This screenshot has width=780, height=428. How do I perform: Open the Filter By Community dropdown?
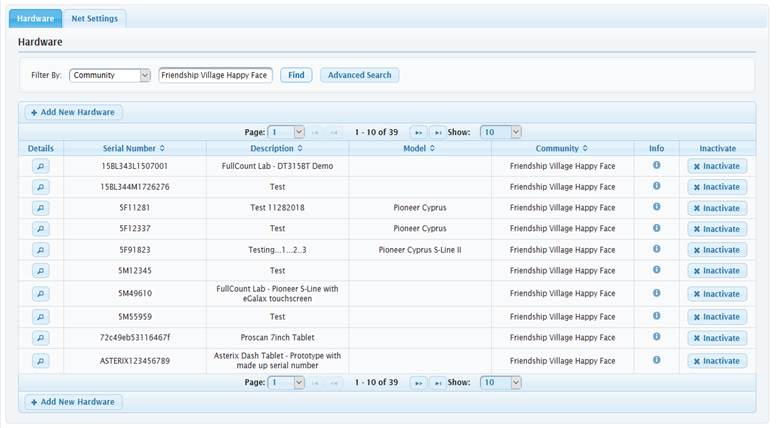(109, 75)
